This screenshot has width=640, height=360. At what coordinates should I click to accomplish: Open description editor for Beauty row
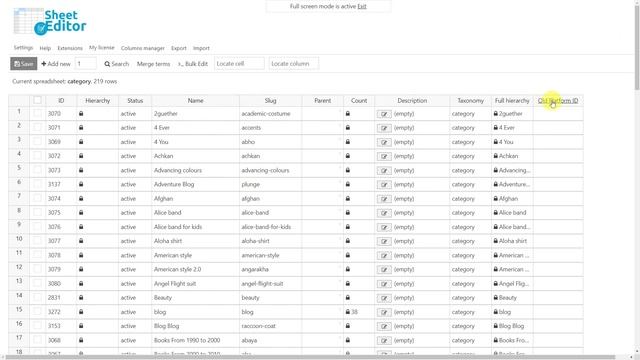(x=384, y=298)
